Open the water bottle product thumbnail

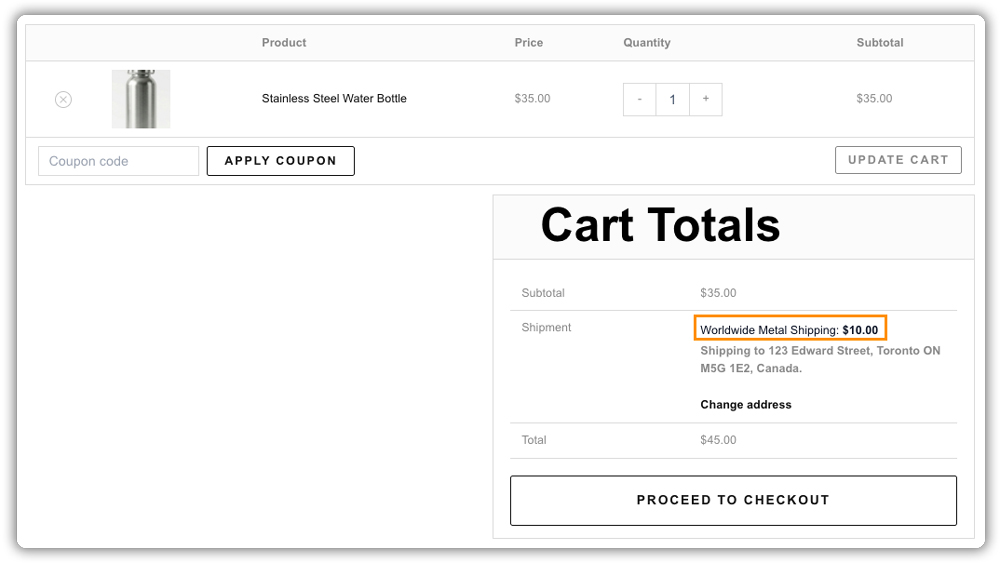141,99
